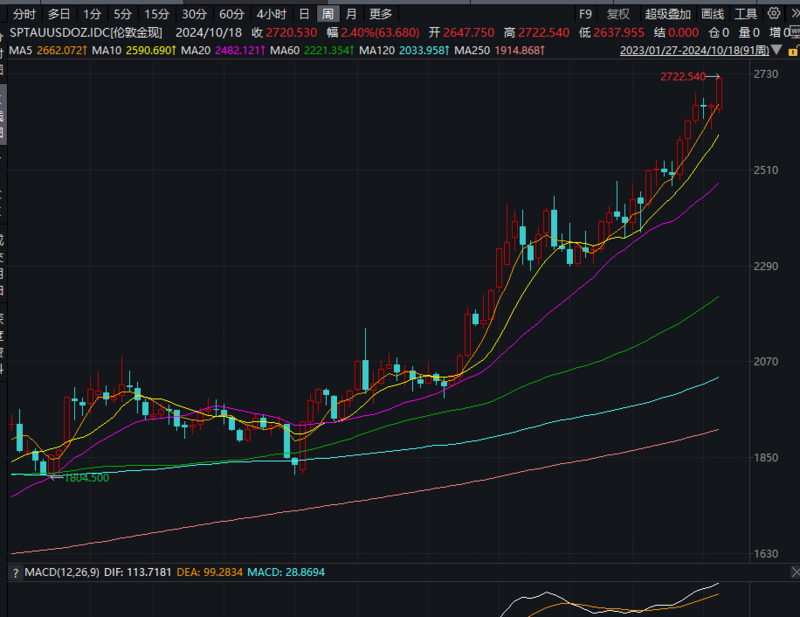Click the yellow lock icon
Image resolution: width=800 pixels, height=617 pixels.
click(x=793, y=51)
